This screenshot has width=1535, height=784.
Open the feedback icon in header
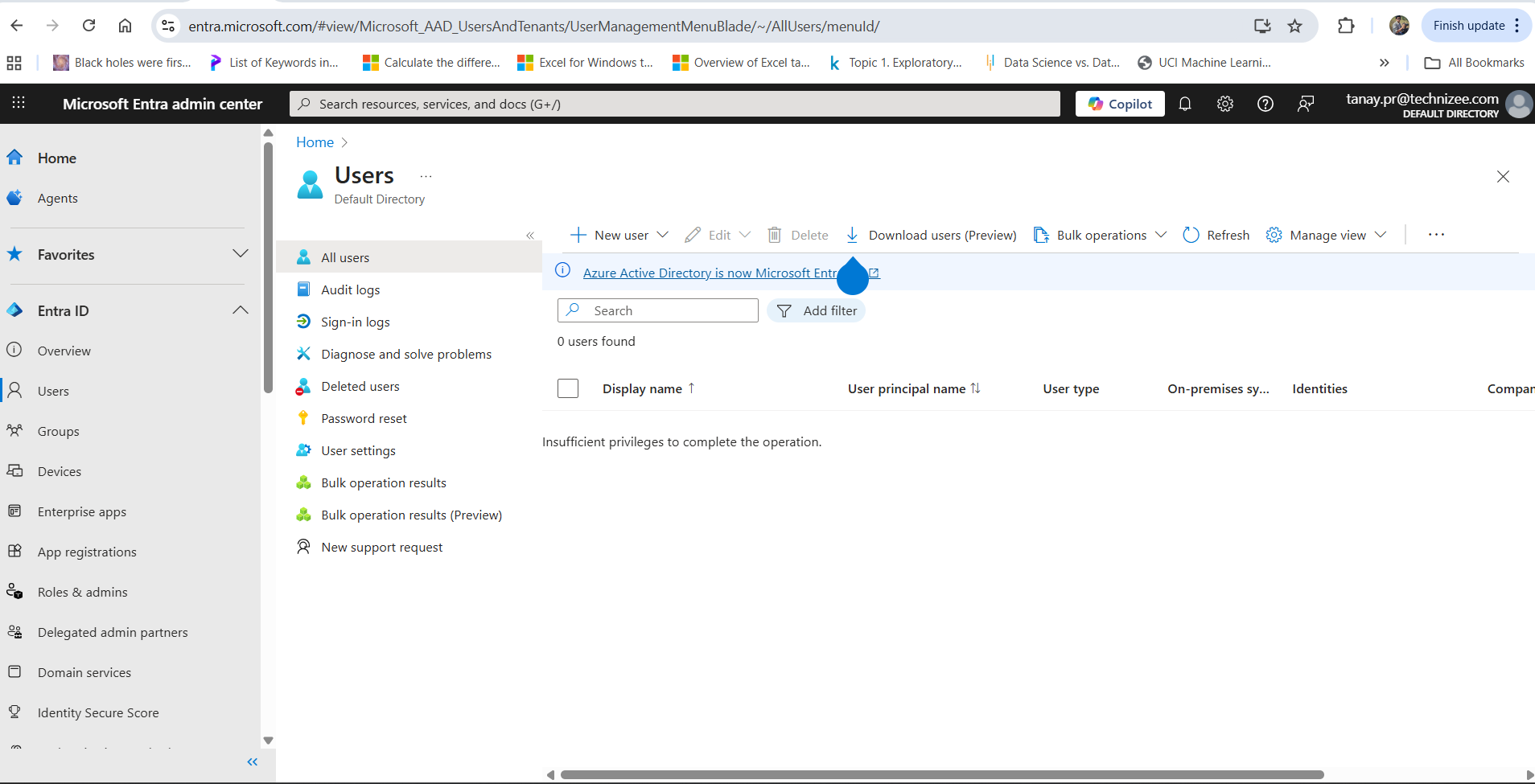pyautogui.click(x=1306, y=104)
